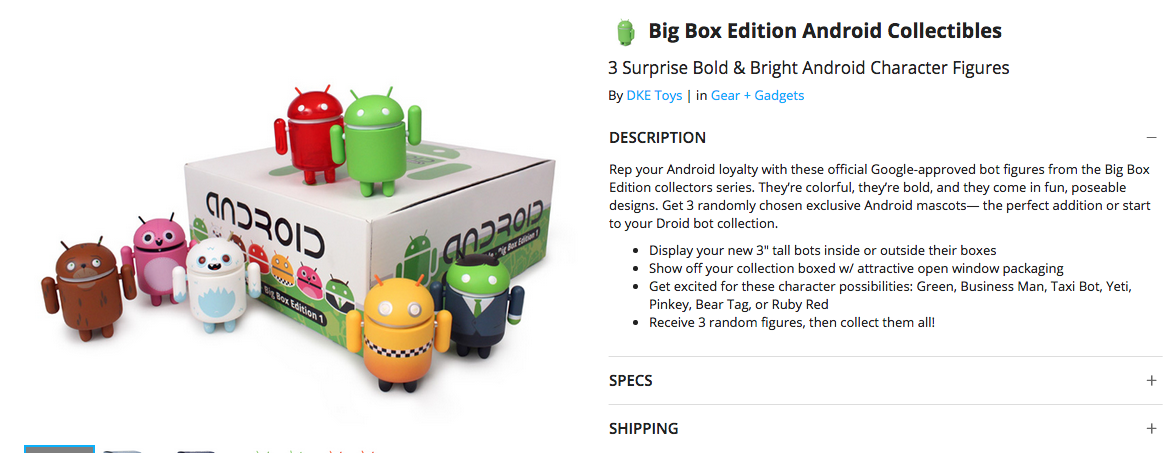
Task: Select the second product thumbnail
Action: pos(124,451)
